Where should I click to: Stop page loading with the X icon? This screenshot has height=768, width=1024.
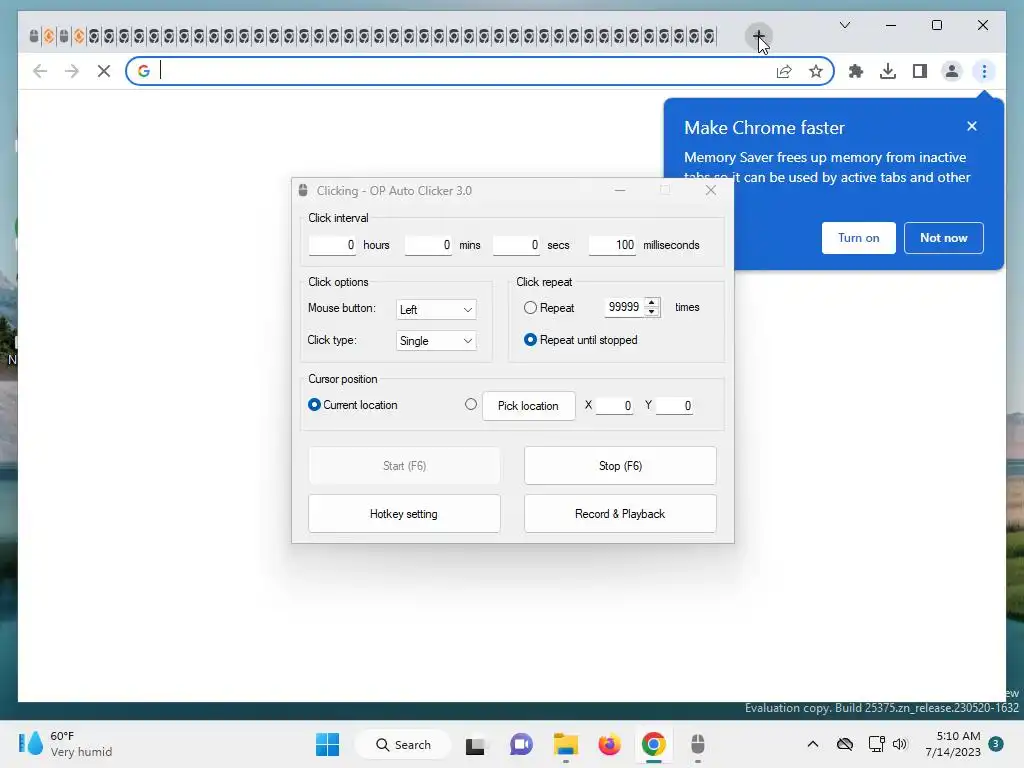tap(104, 71)
